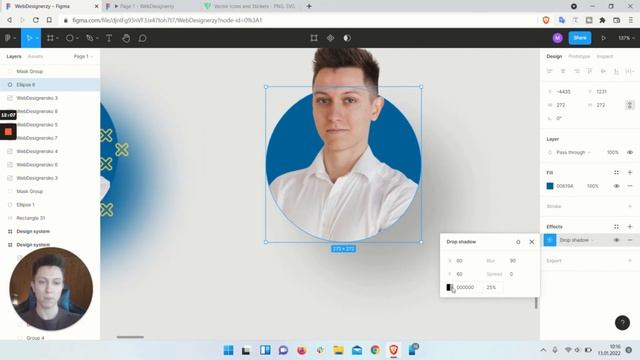Add a new effect with plus icon
The height and width of the screenshot is (360, 640).
630,227
